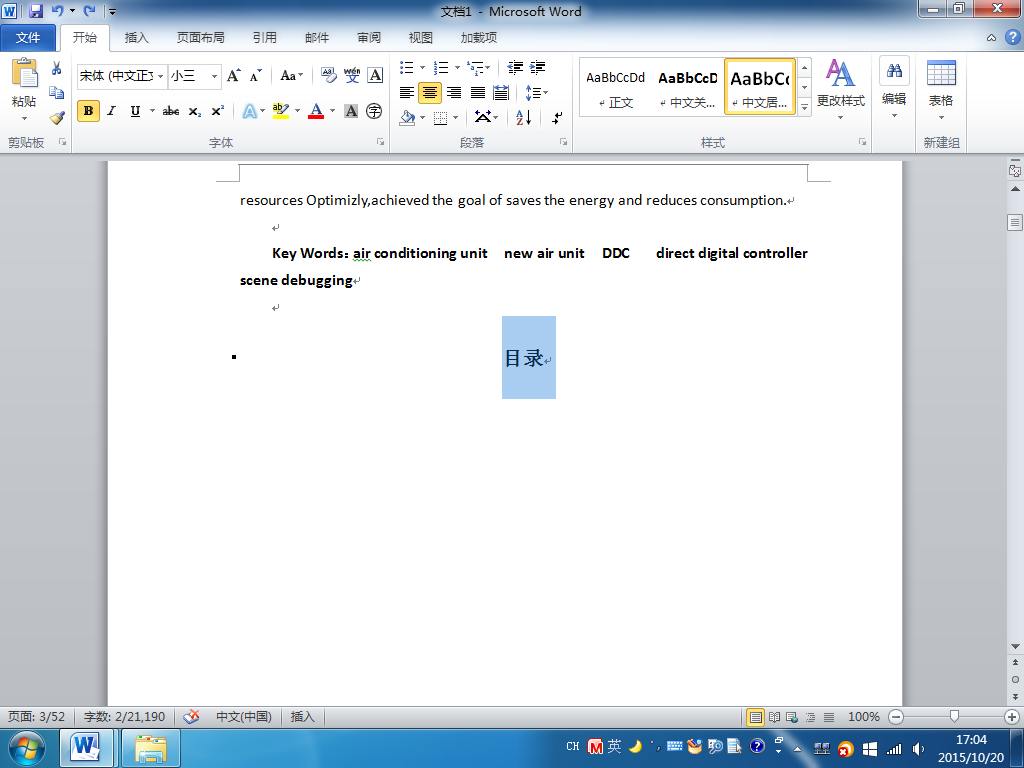Copy the selection with the copy icon
Screen dimensions: 1024x768
[x=57, y=93]
